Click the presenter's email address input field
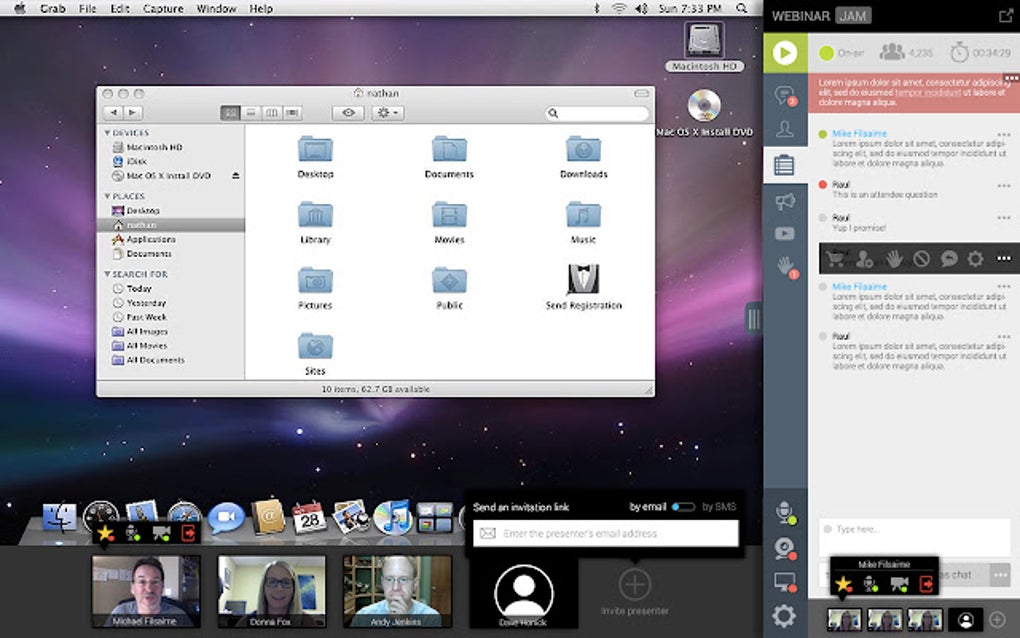This screenshot has height=638, width=1020. pyautogui.click(x=606, y=534)
